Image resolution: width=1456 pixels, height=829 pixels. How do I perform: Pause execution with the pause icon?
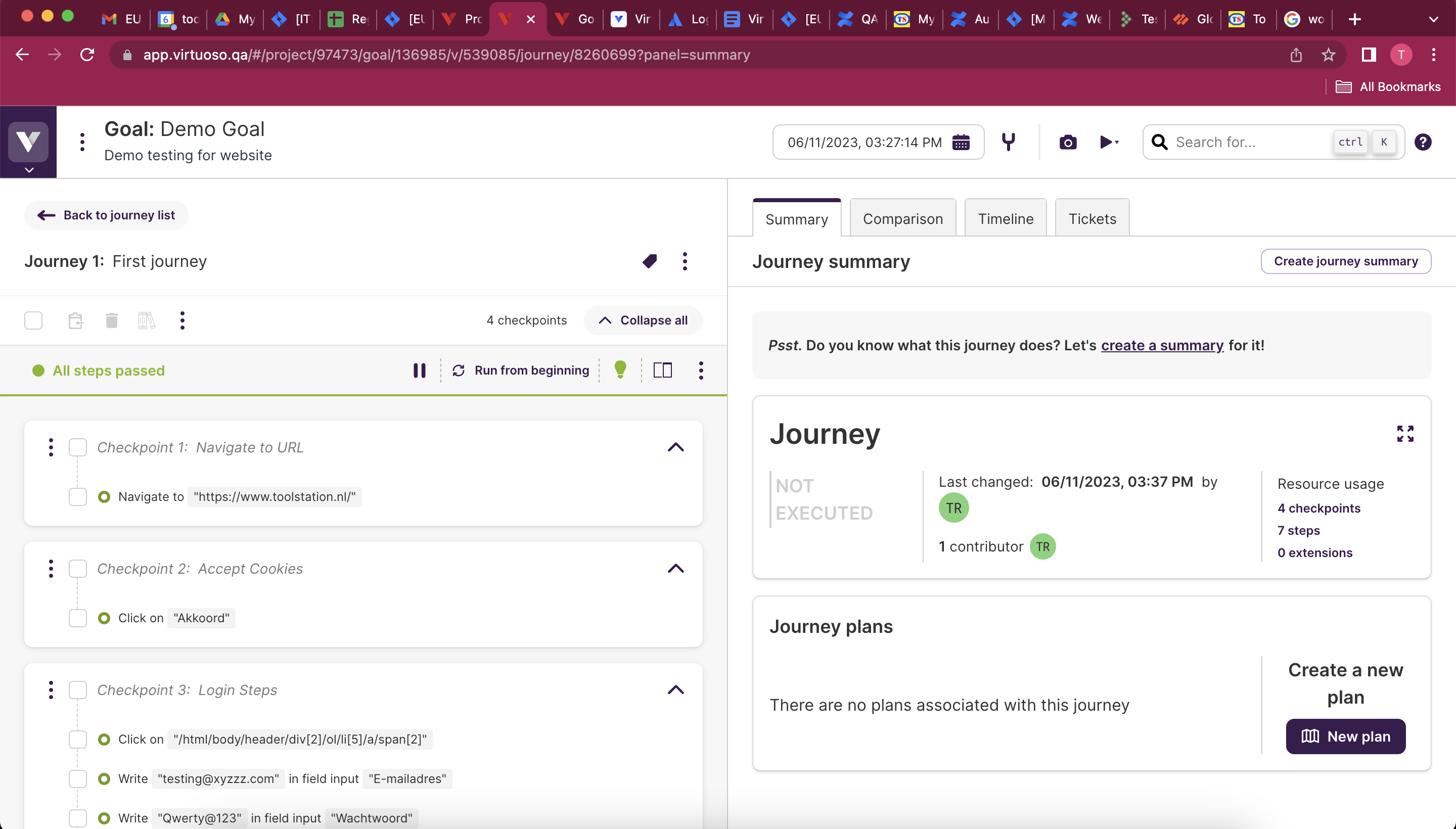420,371
